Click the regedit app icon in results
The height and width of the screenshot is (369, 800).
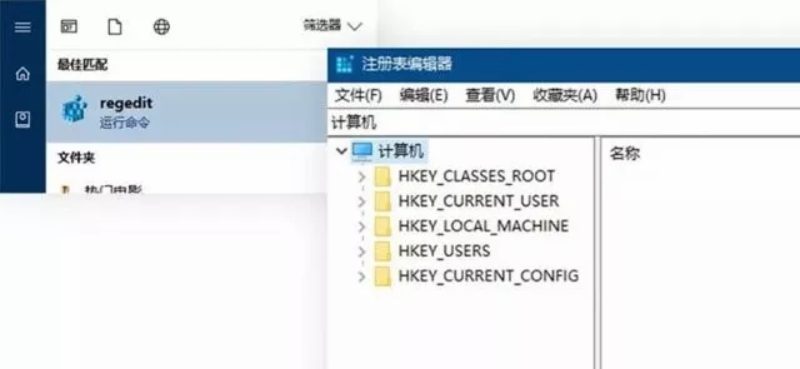point(75,109)
